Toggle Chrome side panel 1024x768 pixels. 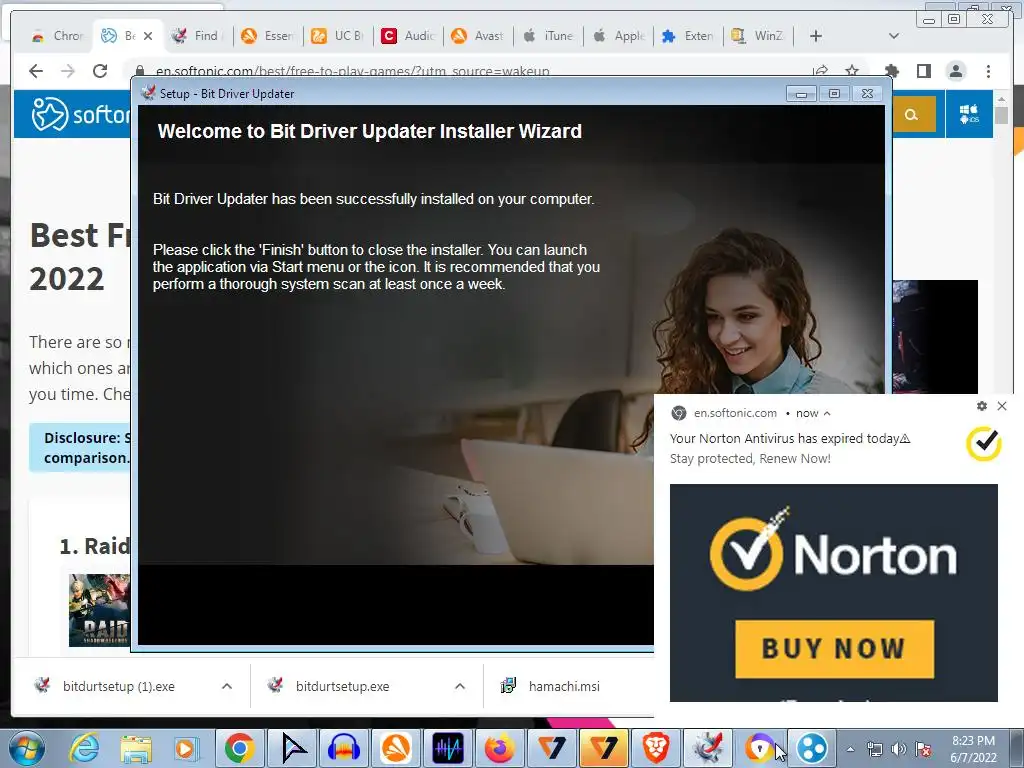tap(923, 71)
